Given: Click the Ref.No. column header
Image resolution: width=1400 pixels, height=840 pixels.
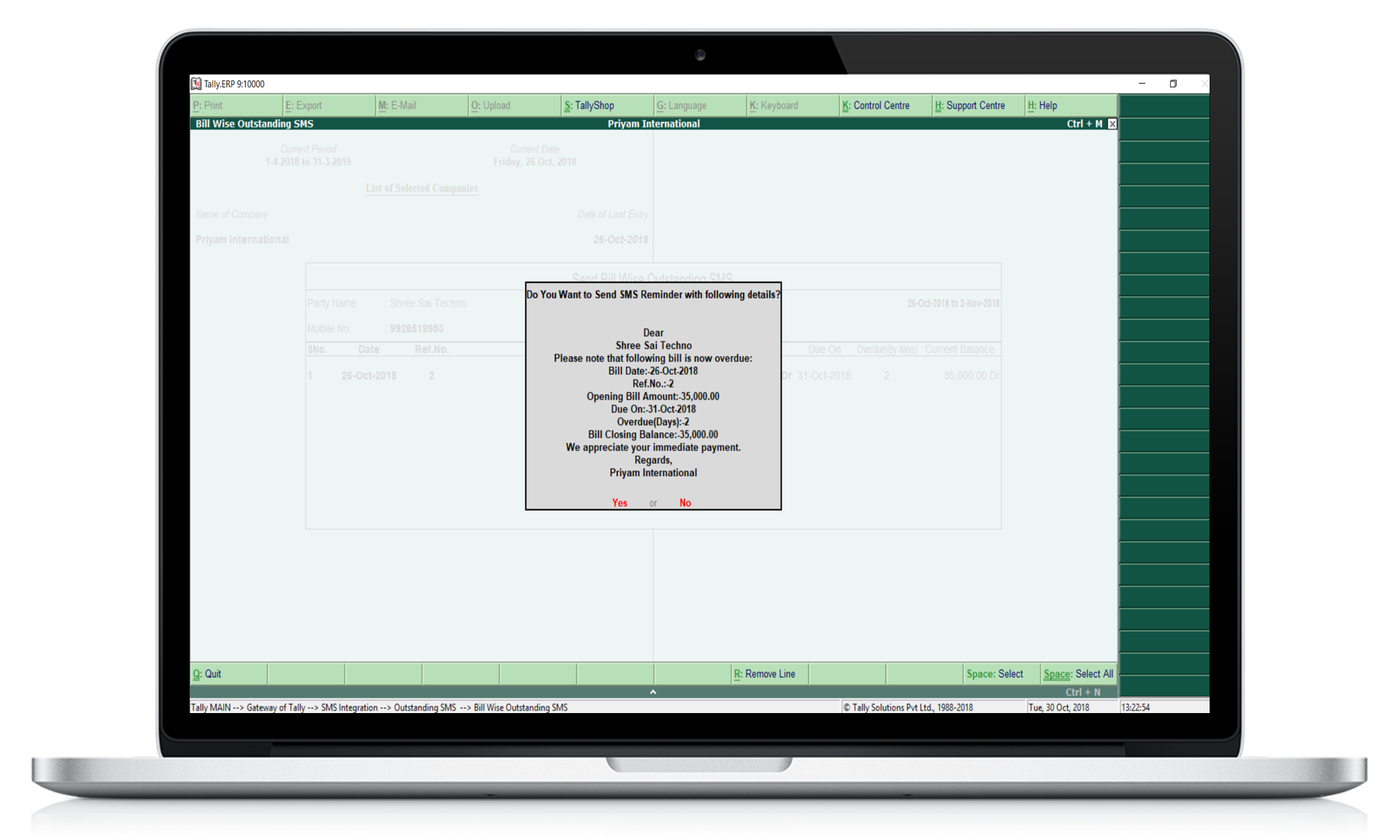Looking at the screenshot, I should tap(432, 349).
